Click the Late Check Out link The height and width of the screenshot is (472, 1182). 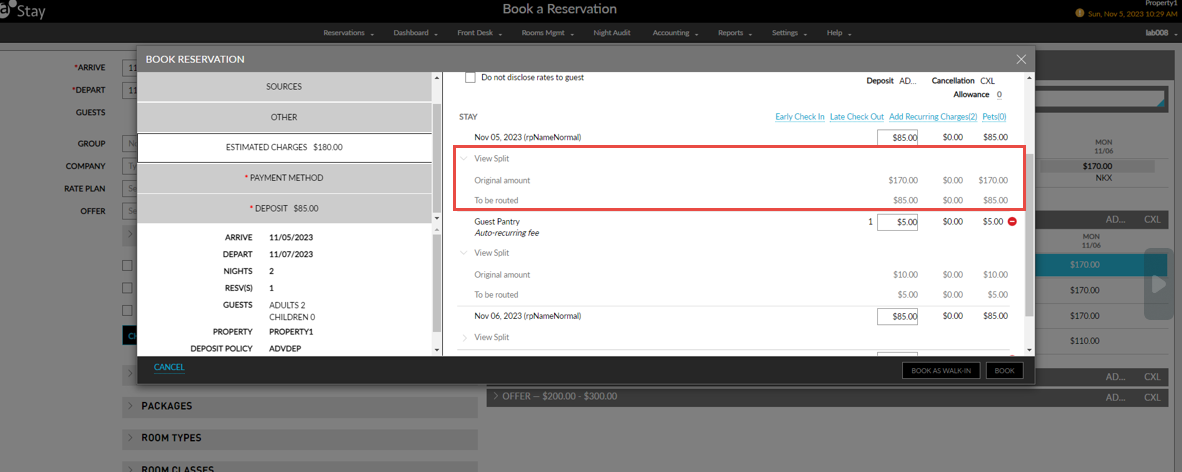[x=856, y=117]
